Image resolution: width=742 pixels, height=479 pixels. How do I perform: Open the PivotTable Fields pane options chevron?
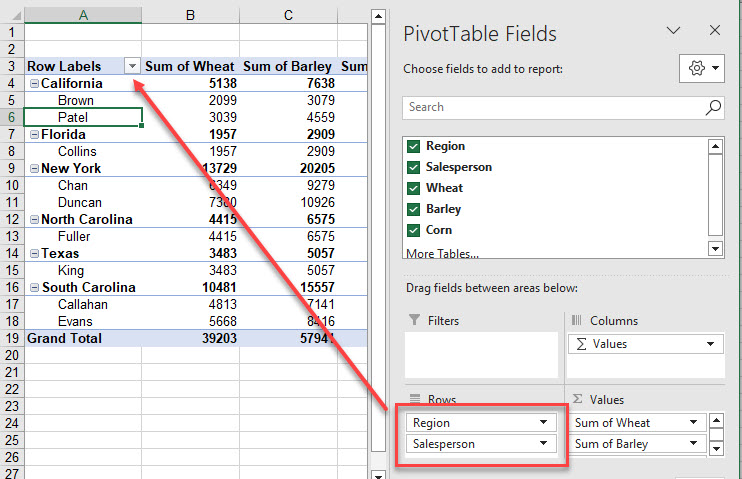(673, 32)
